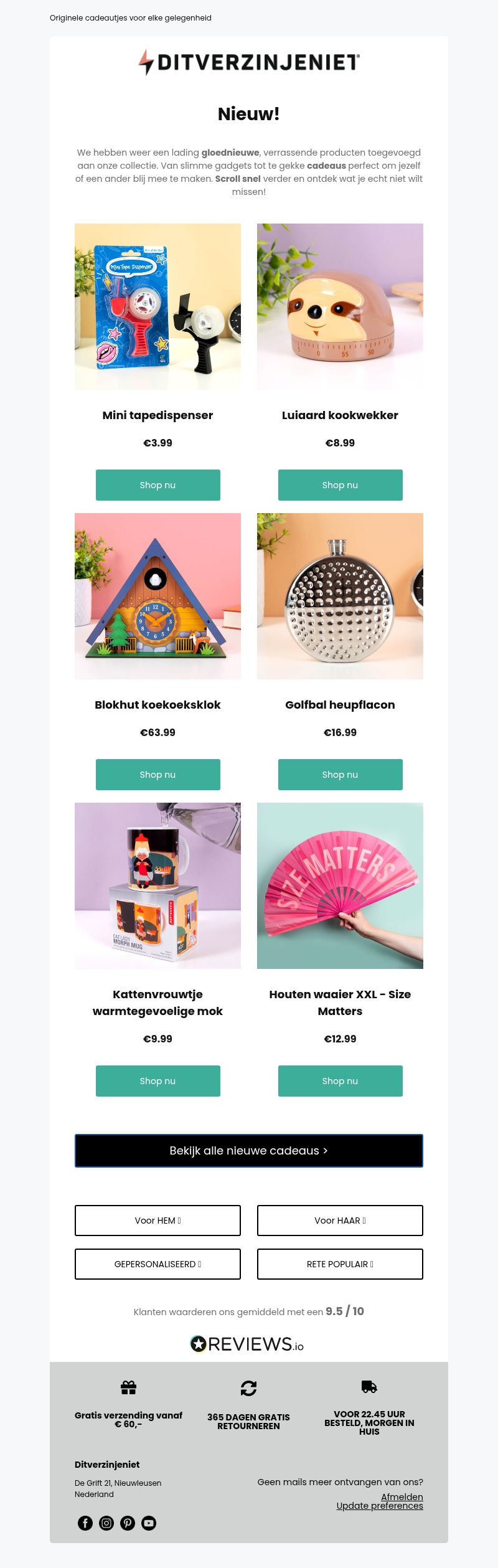Click the Ditverzinjeniet logo header
This screenshot has height=1568, width=498.
click(x=249, y=62)
